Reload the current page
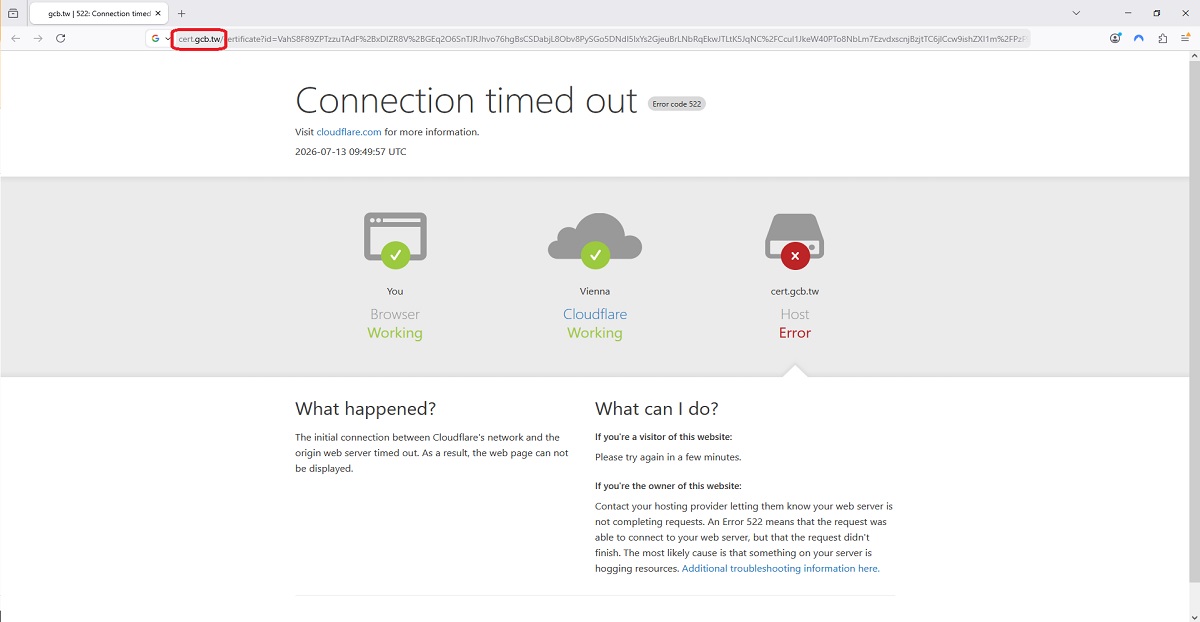The width and height of the screenshot is (1200, 622). pos(61,38)
